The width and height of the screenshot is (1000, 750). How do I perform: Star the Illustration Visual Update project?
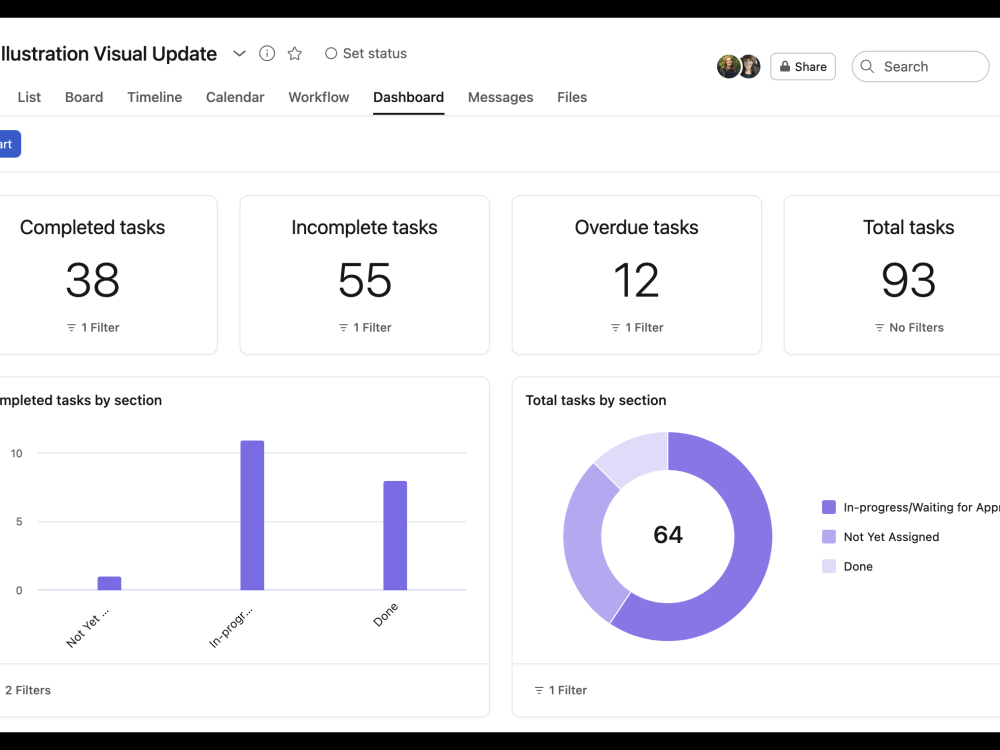[x=294, y=53]
